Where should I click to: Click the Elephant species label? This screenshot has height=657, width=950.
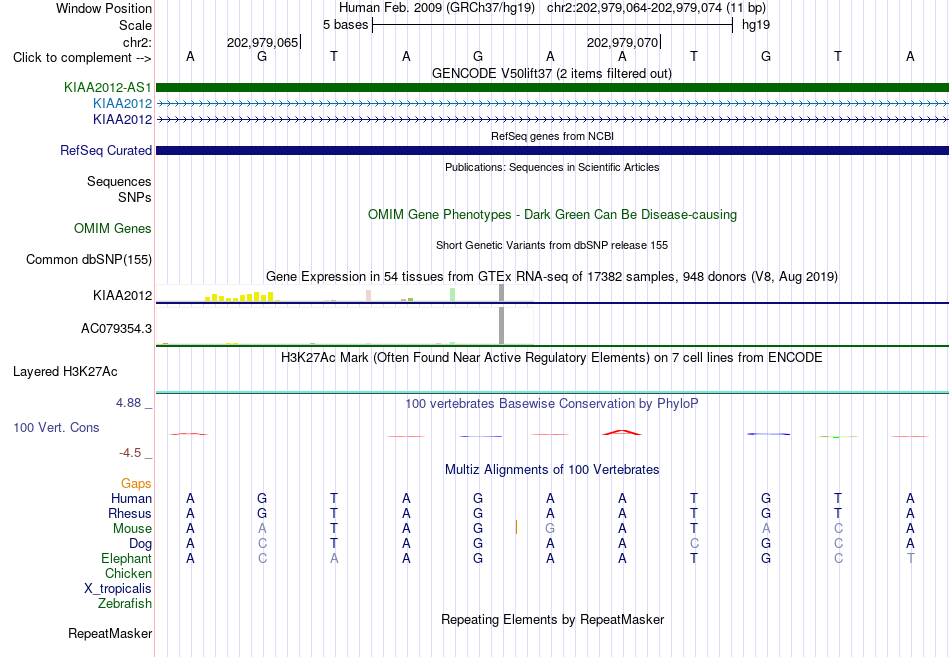(126, 558)
